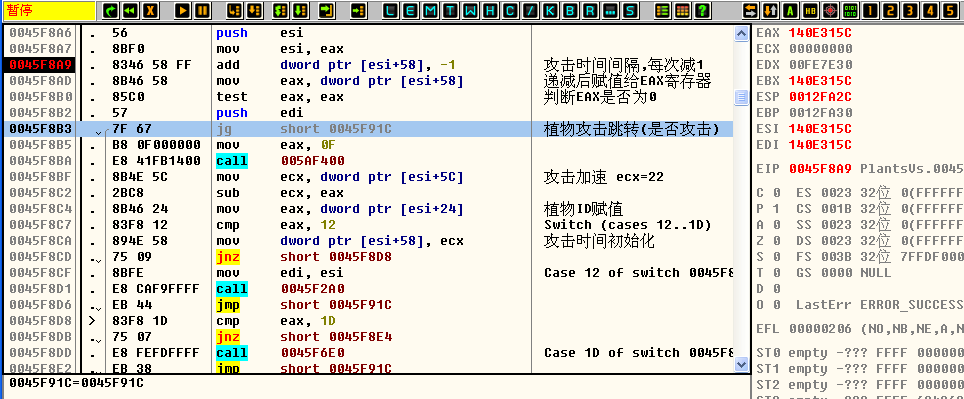Viewport: 964px width, 399px height.
Task: Click the toolbar button numbered 1
Action: (x=870, y=10)
